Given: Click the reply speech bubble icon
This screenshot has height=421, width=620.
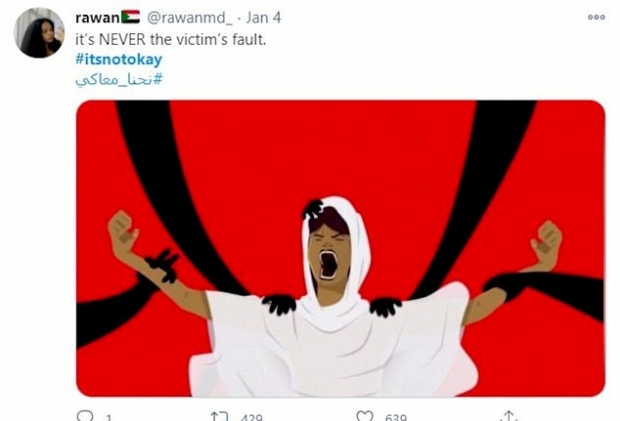Looking at the screenshot, I should click(85, 416).
